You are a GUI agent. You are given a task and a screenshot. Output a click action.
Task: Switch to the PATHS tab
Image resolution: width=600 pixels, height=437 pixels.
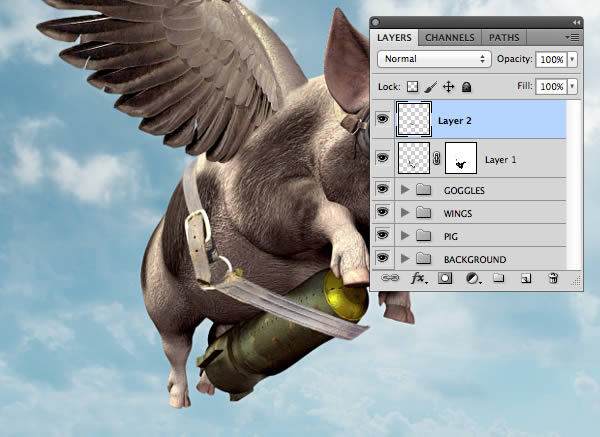pos(504,38)
